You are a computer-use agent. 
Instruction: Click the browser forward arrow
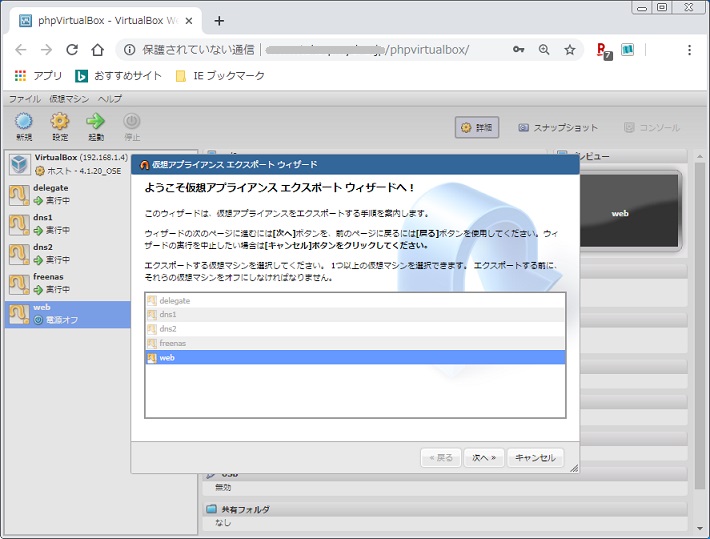click(x=46, y=49)
